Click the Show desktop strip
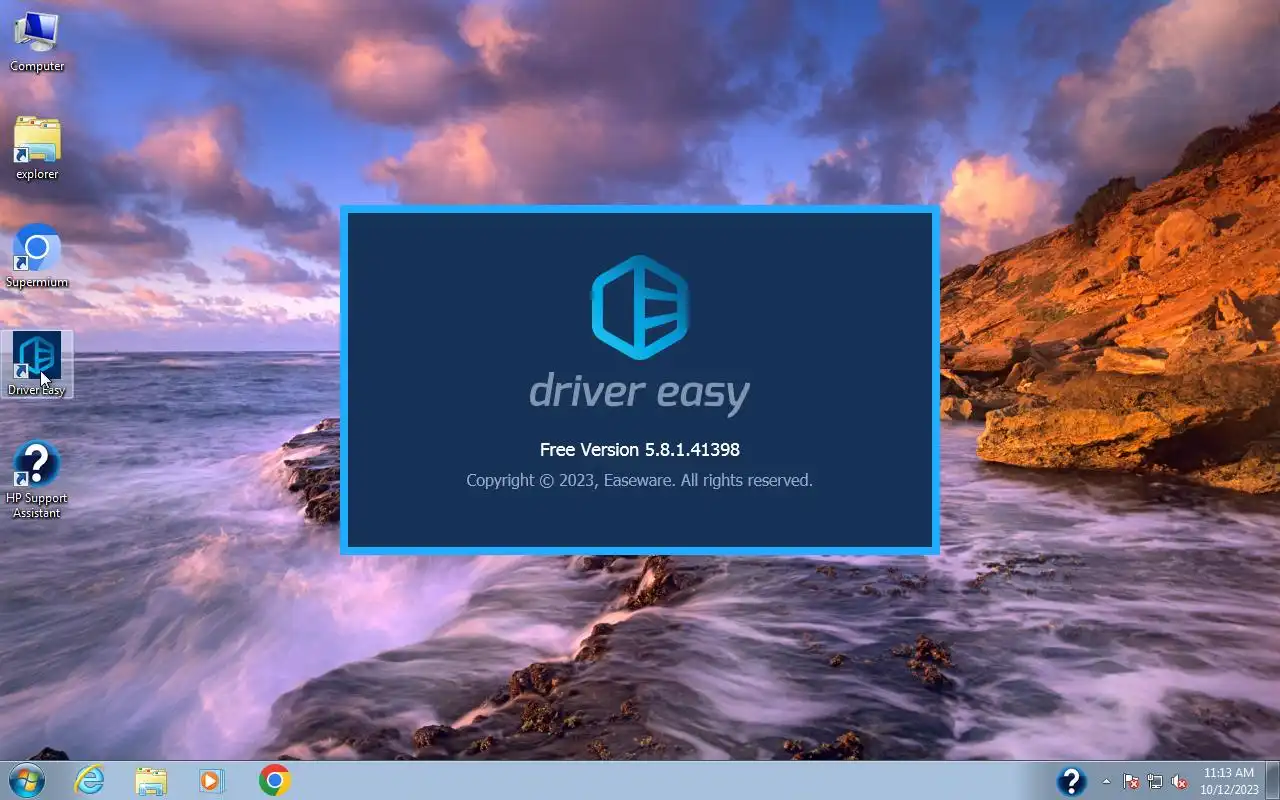Image resolution: width=1280 pixels, height=800 pixels. 1272,781
